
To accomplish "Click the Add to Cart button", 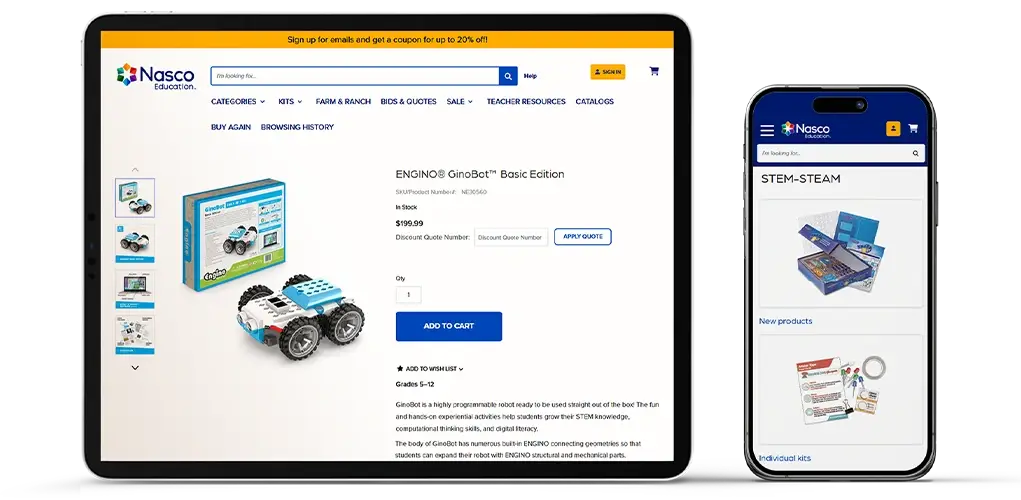I will coord(449,326).
